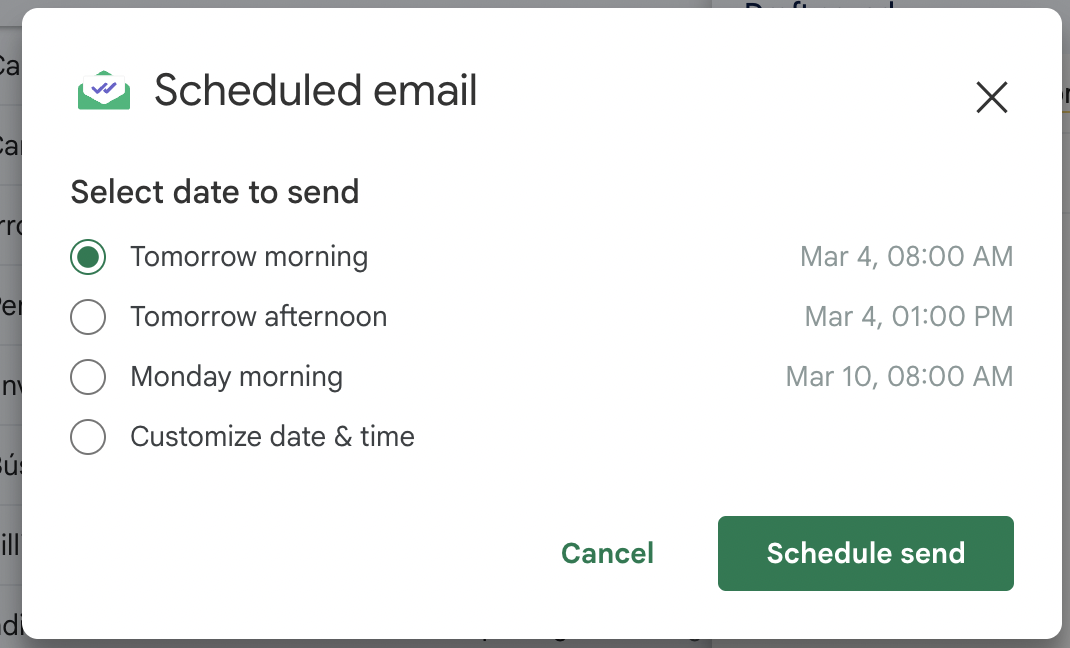Click the "Tomorrow afternoon" option label
The width and height of the screenshot is (1070, 648).
tap(258, 317)
